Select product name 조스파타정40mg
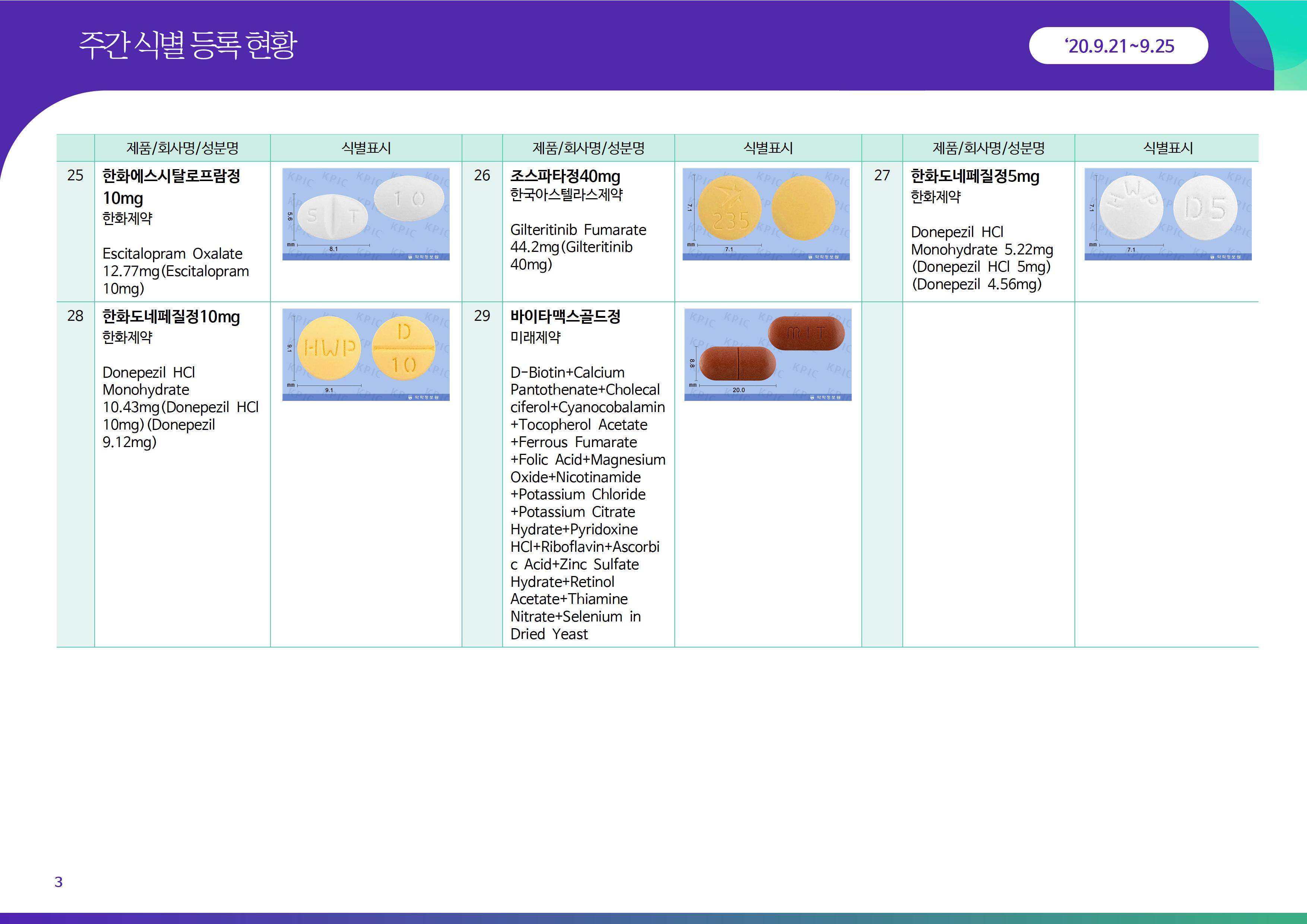The height and width of the screenshot is (924, 1307). point(565,176)
